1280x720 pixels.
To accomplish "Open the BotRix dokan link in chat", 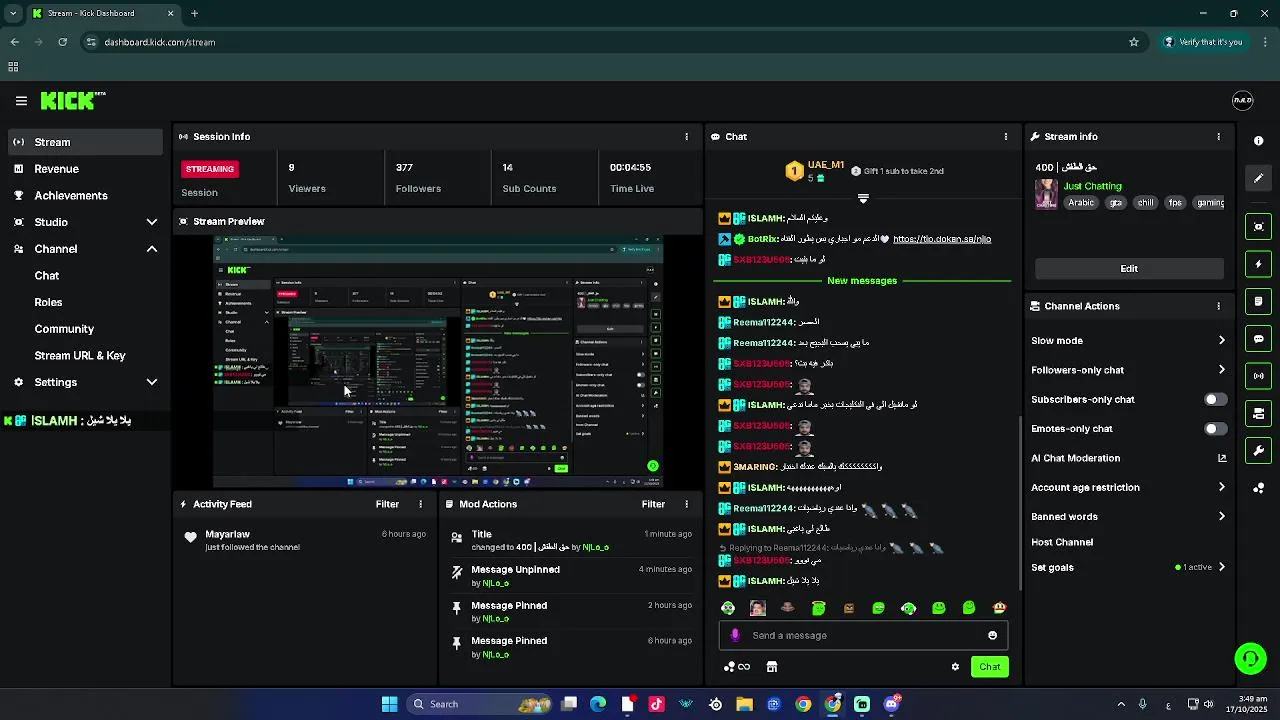I will coord(942,239).
